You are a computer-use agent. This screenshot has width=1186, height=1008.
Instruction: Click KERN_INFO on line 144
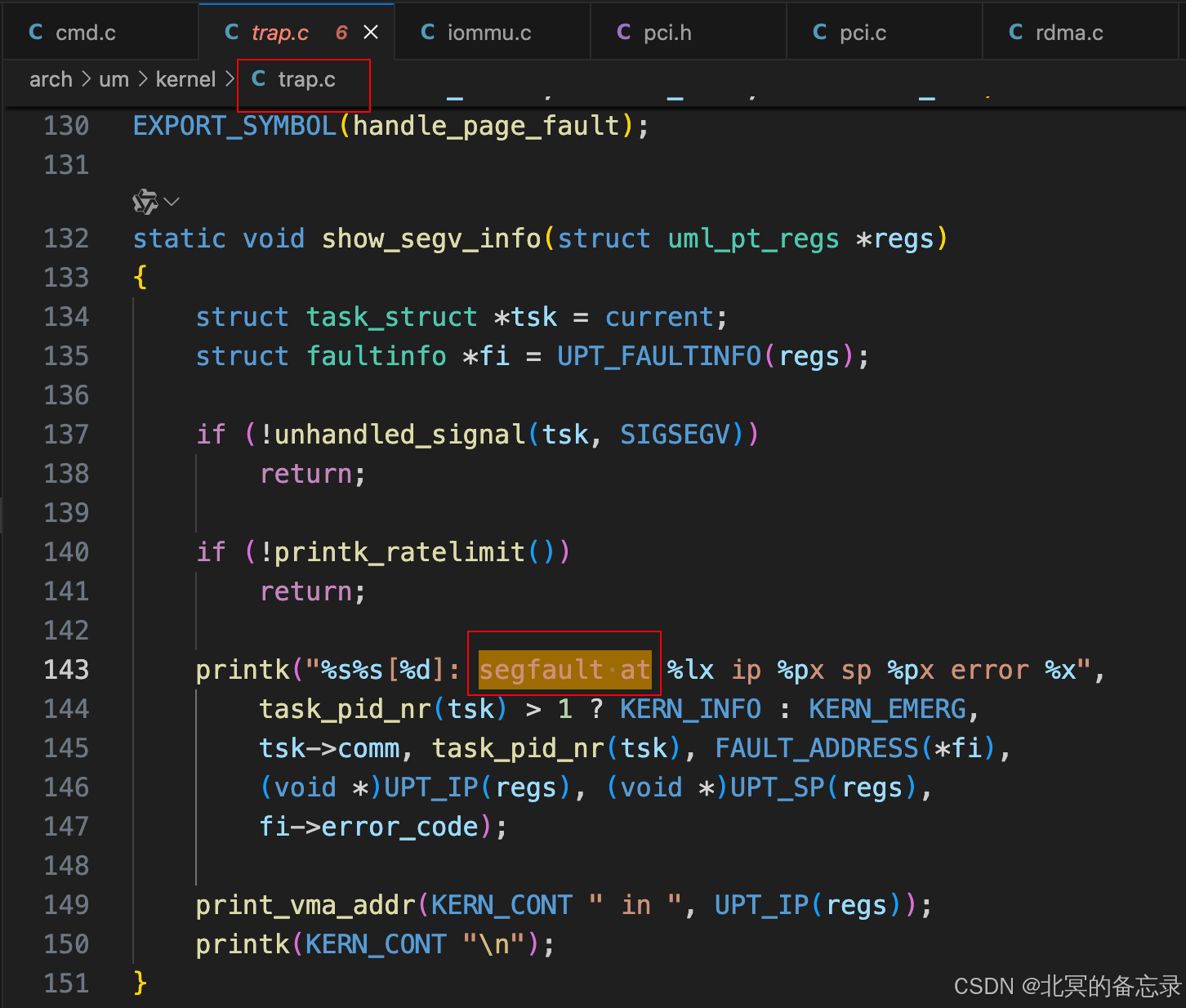690,709
